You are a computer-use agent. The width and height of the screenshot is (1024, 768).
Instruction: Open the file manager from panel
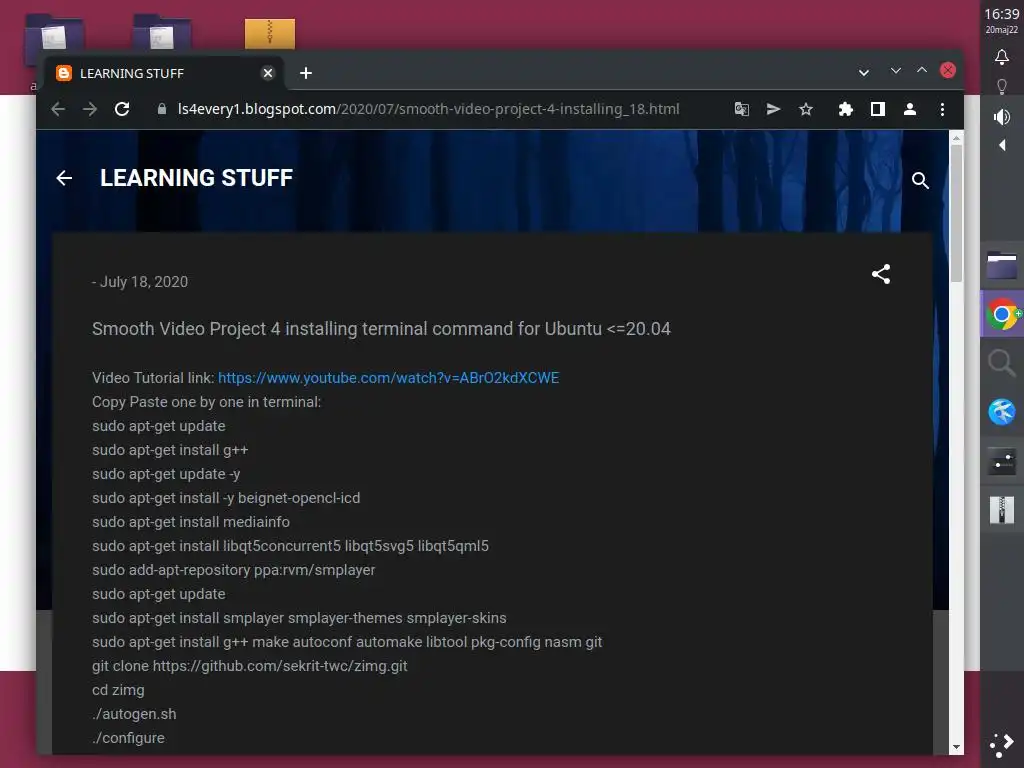pyautogui.click(x=1002, y=265)
